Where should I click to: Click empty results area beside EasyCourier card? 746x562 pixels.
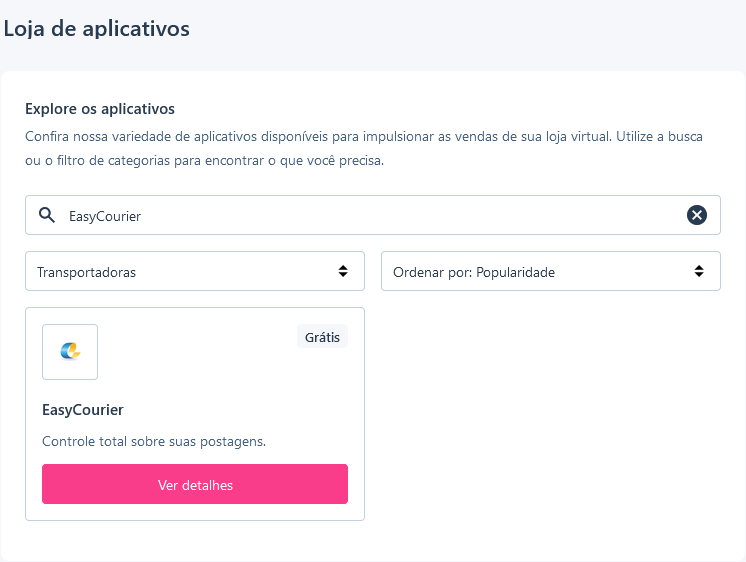click(551, 414)
